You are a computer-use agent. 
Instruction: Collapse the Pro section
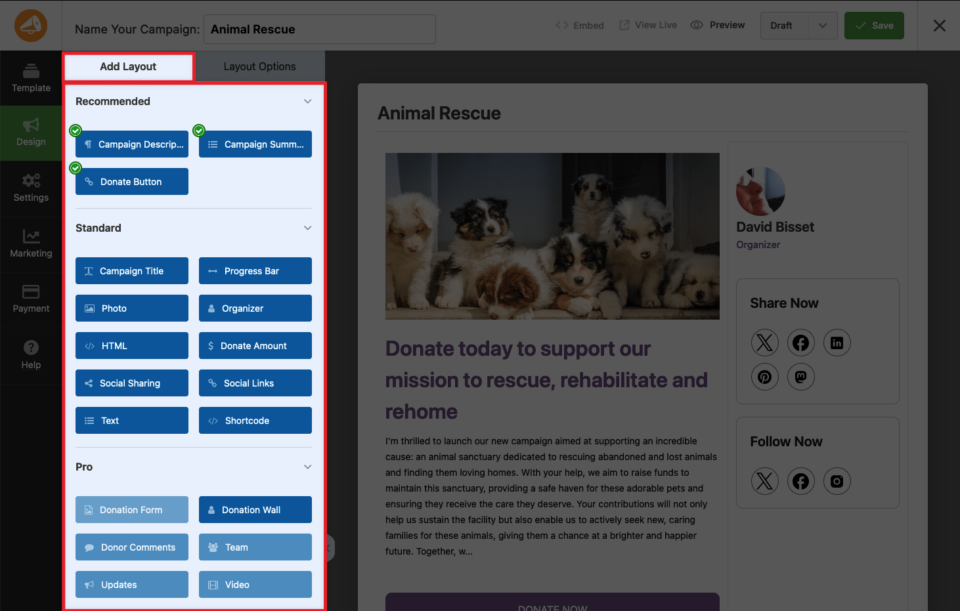point(307,467)
